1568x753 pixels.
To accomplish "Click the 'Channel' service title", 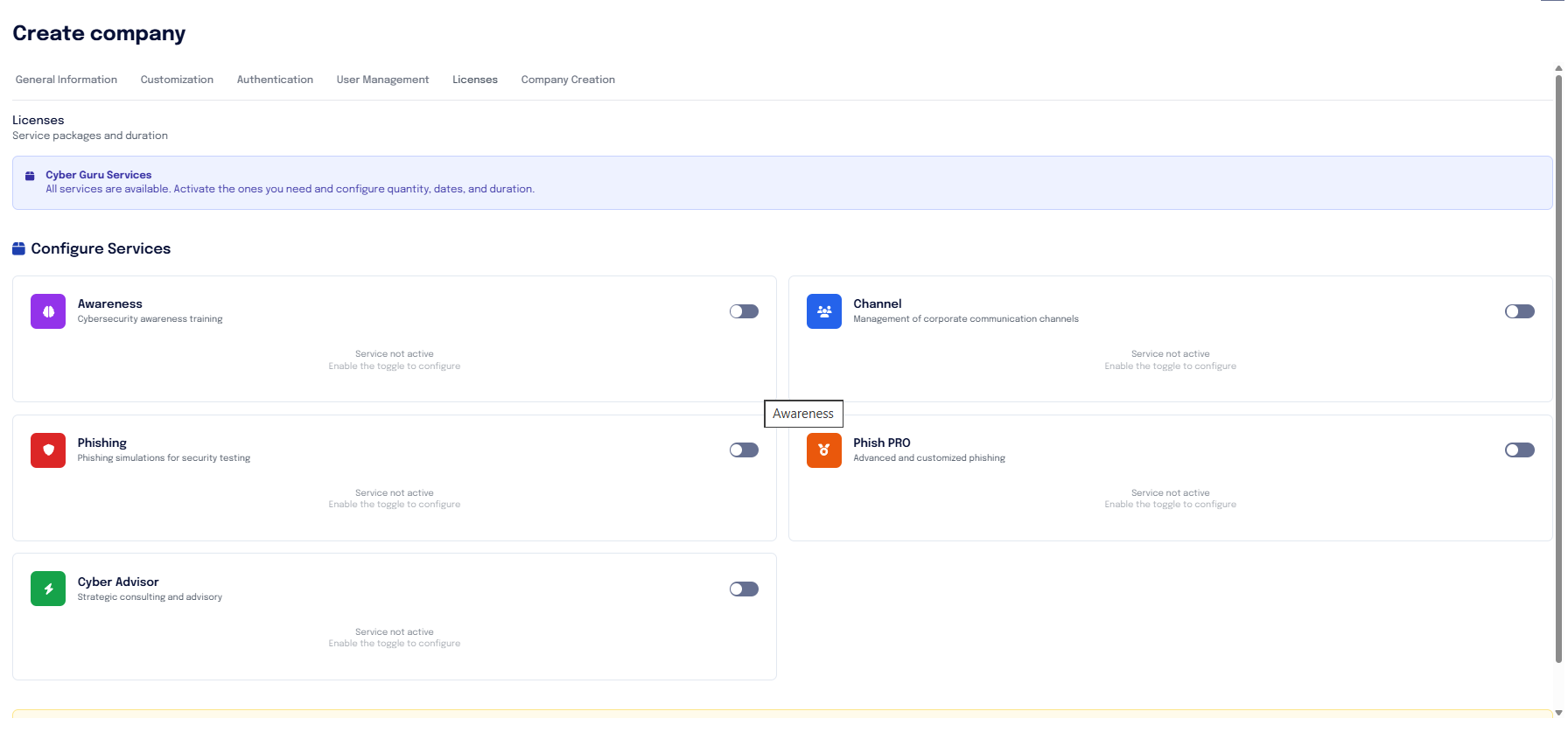I will (878, 304).
